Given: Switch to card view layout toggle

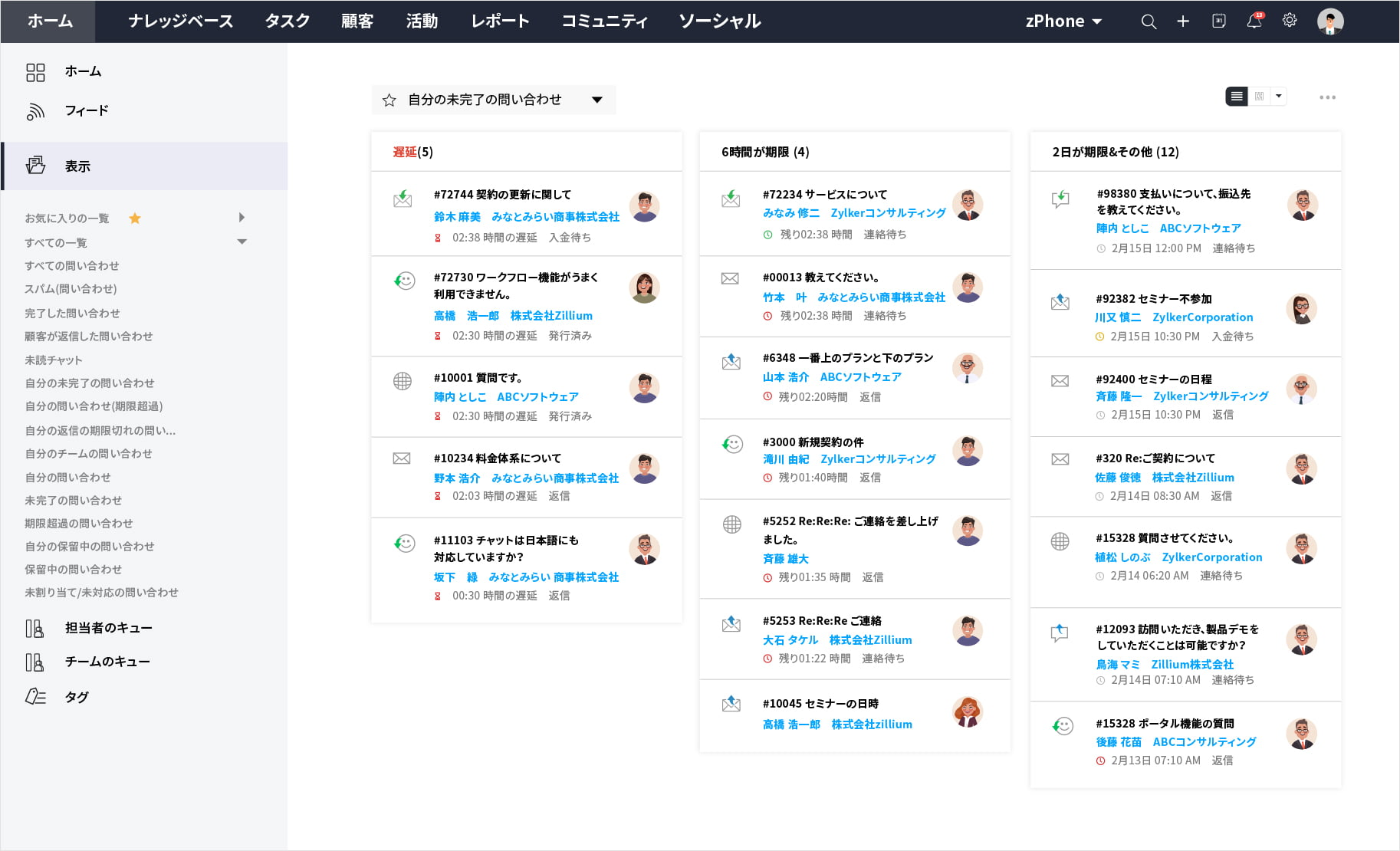Looking at the screenshot, I should pyautogui.click(x=1258, y=97).
